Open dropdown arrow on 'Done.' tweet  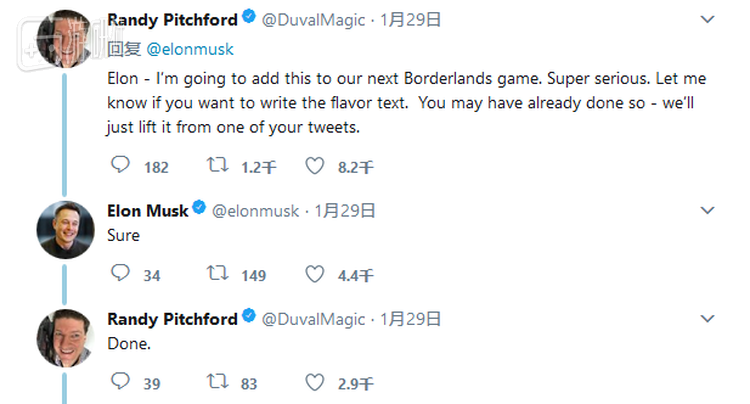(708, 319)
